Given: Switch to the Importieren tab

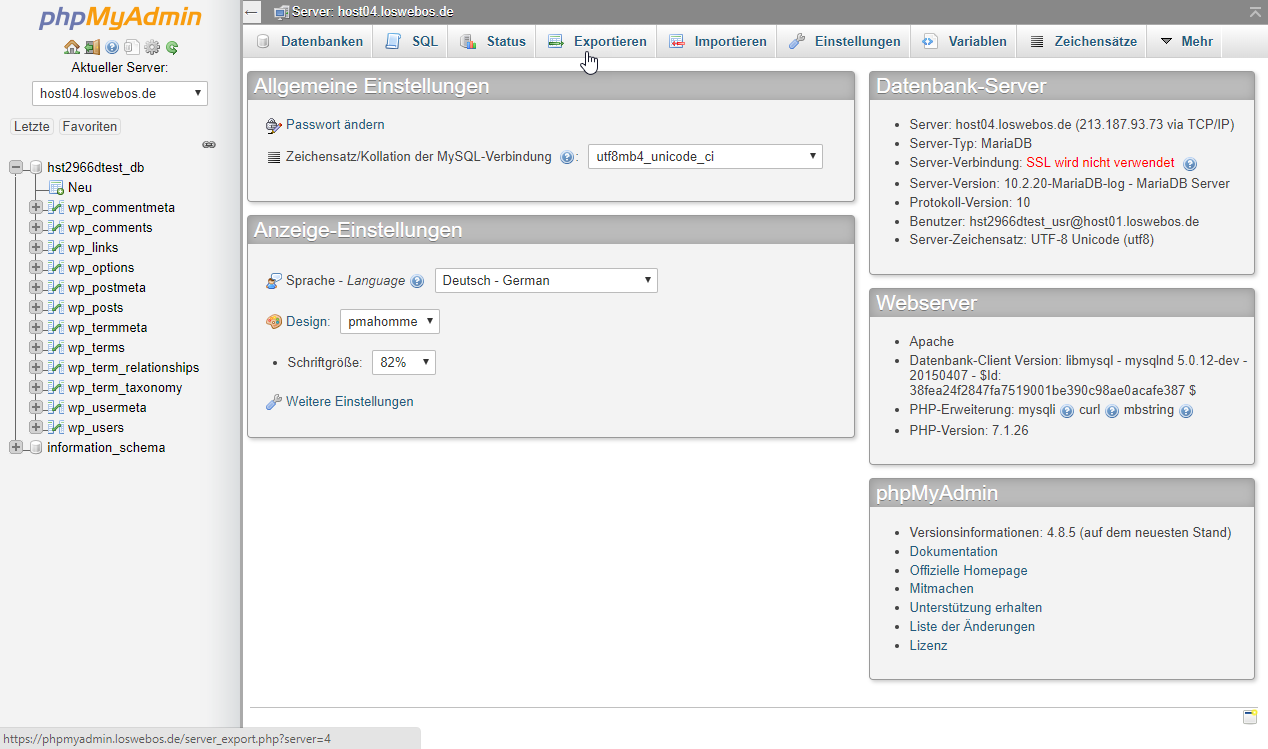Looking at the screenshot, I should coord(718,41).
